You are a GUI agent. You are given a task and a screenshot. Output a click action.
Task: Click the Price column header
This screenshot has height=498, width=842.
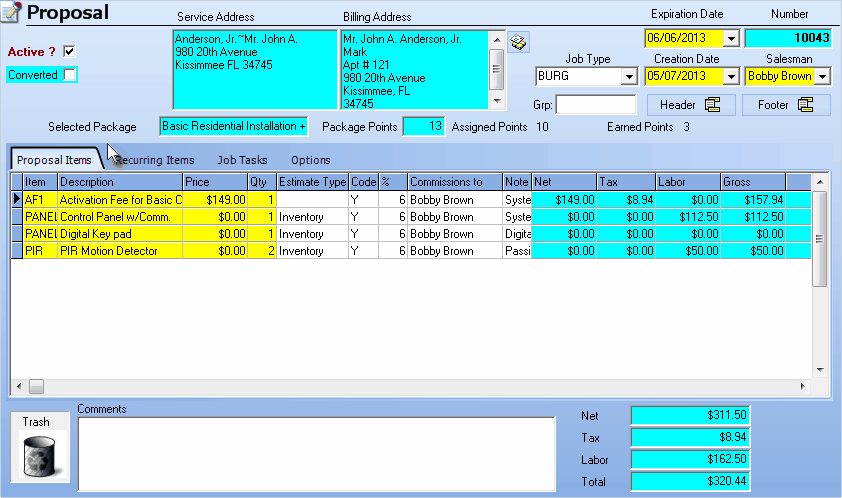(x=215, y=182)
